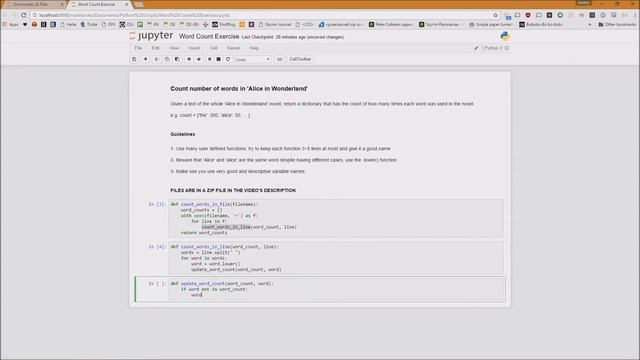Click into the count_words_in_line code cell
The height and width of the screenshot is (360, 640).
pyautogui.click(x=336, y=258)
